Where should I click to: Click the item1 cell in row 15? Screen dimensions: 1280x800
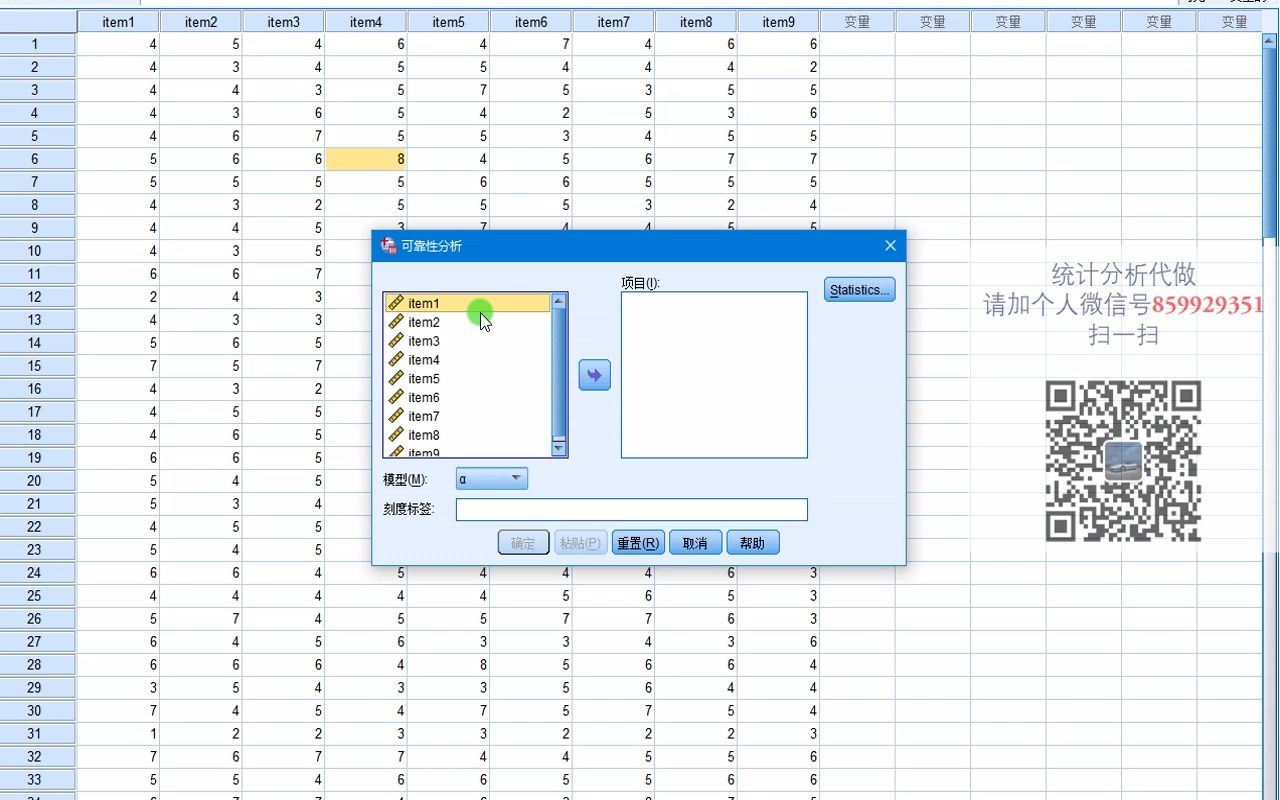click(x=118, y=366)
